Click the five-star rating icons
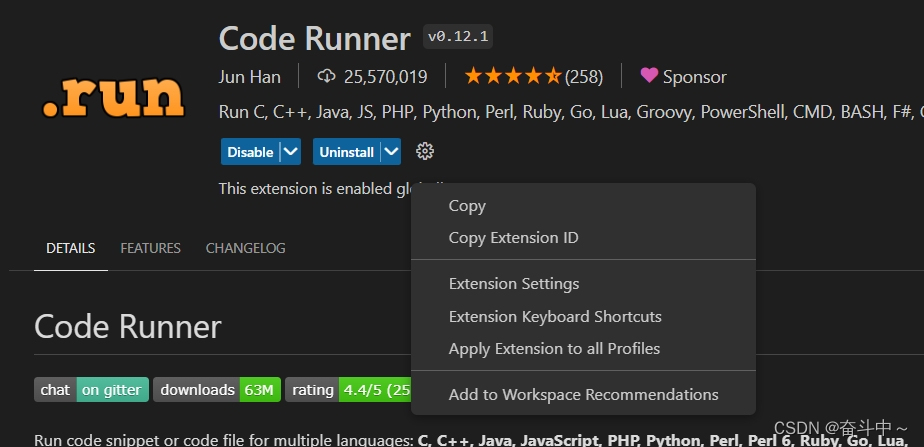Image resolution: width=924 pixels, height=447 pixels. pyautogui.click(x=513, y=77)
